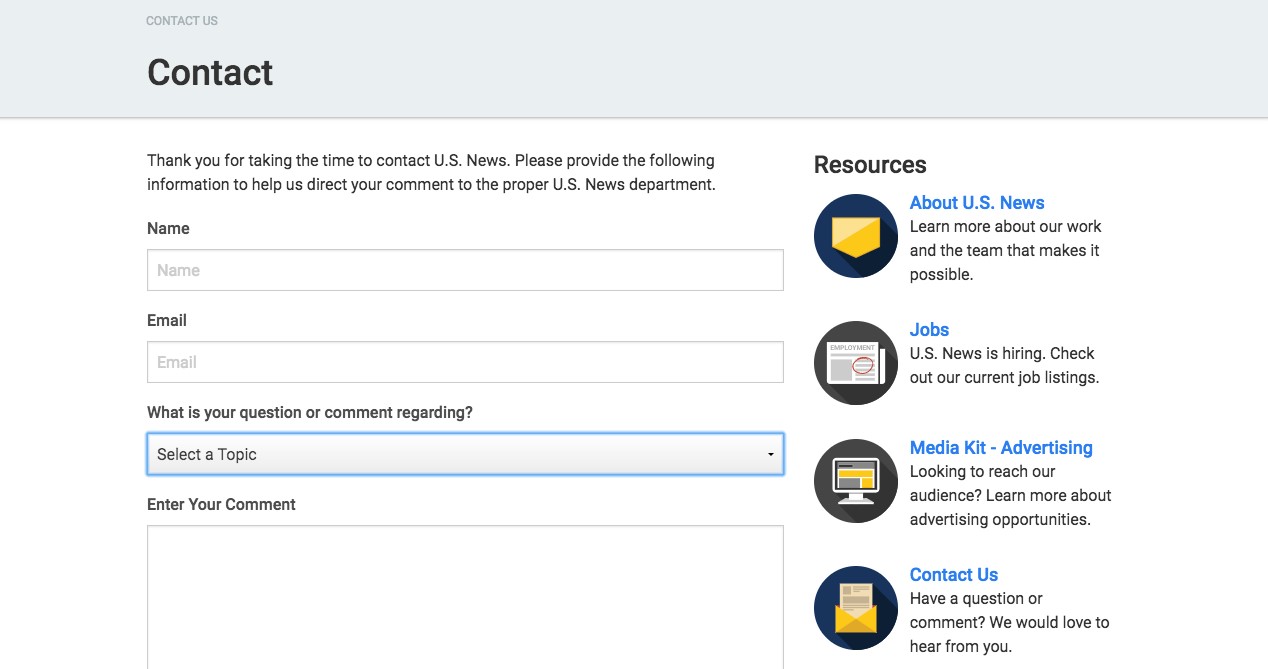
Task: Click inside the Enter Your Comment box
Action: pos(465,597)
